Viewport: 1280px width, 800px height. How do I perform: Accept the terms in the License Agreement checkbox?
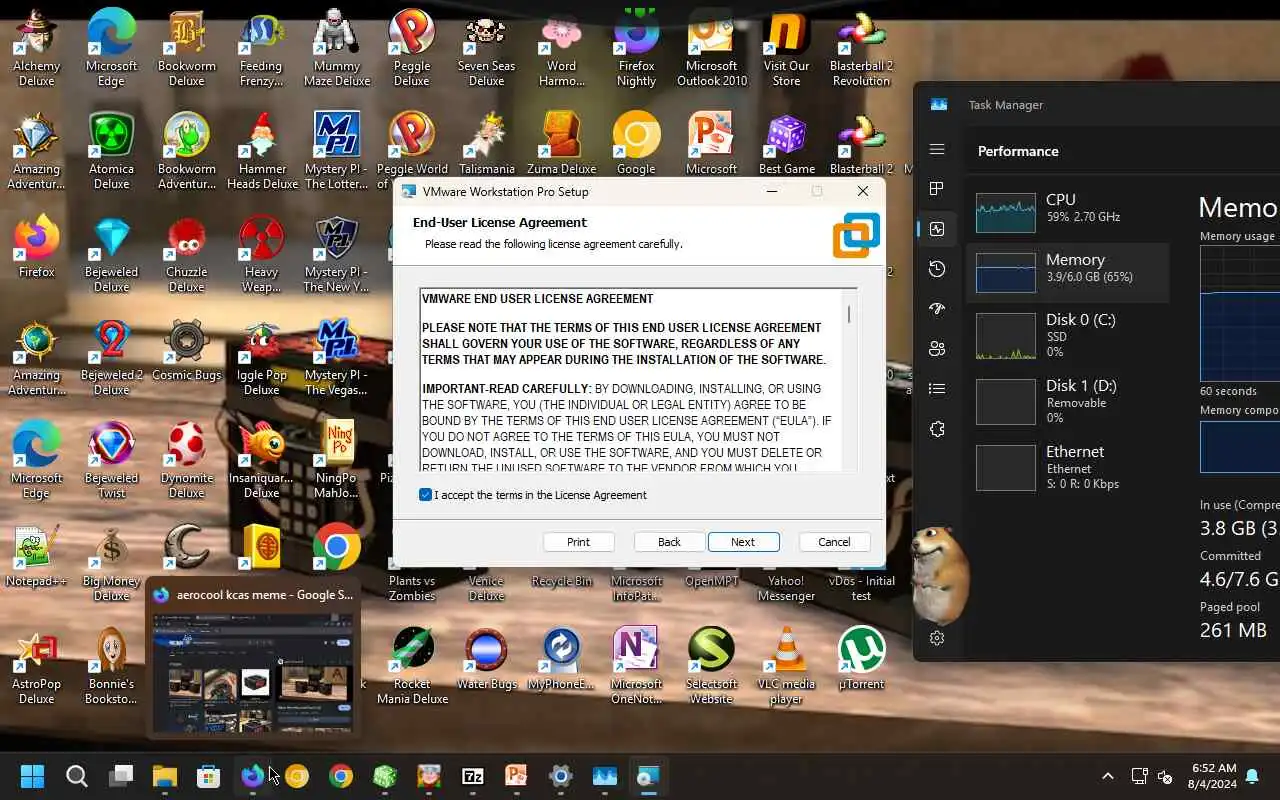[x=426, y=495]
